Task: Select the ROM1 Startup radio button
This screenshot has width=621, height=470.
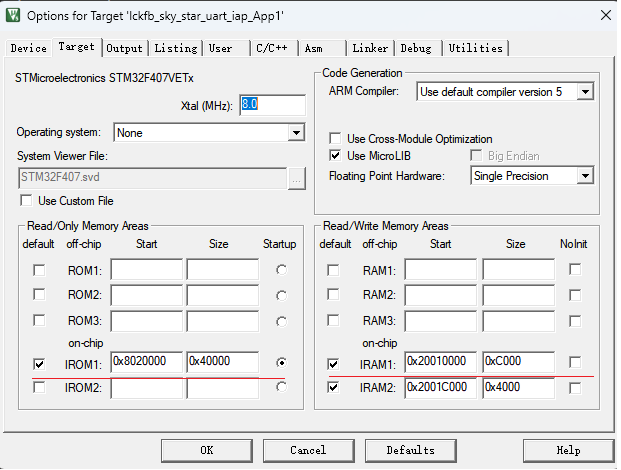Action: (281, 270)
